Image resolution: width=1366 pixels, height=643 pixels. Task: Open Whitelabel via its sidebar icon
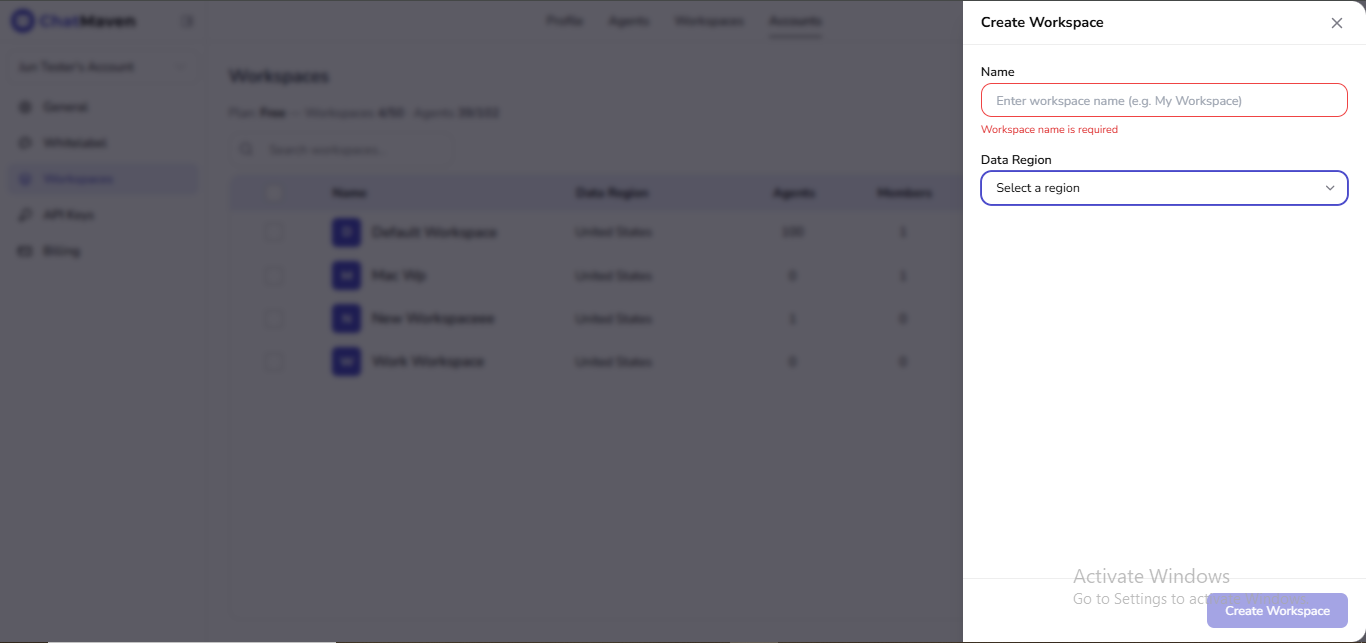(24, 142)
